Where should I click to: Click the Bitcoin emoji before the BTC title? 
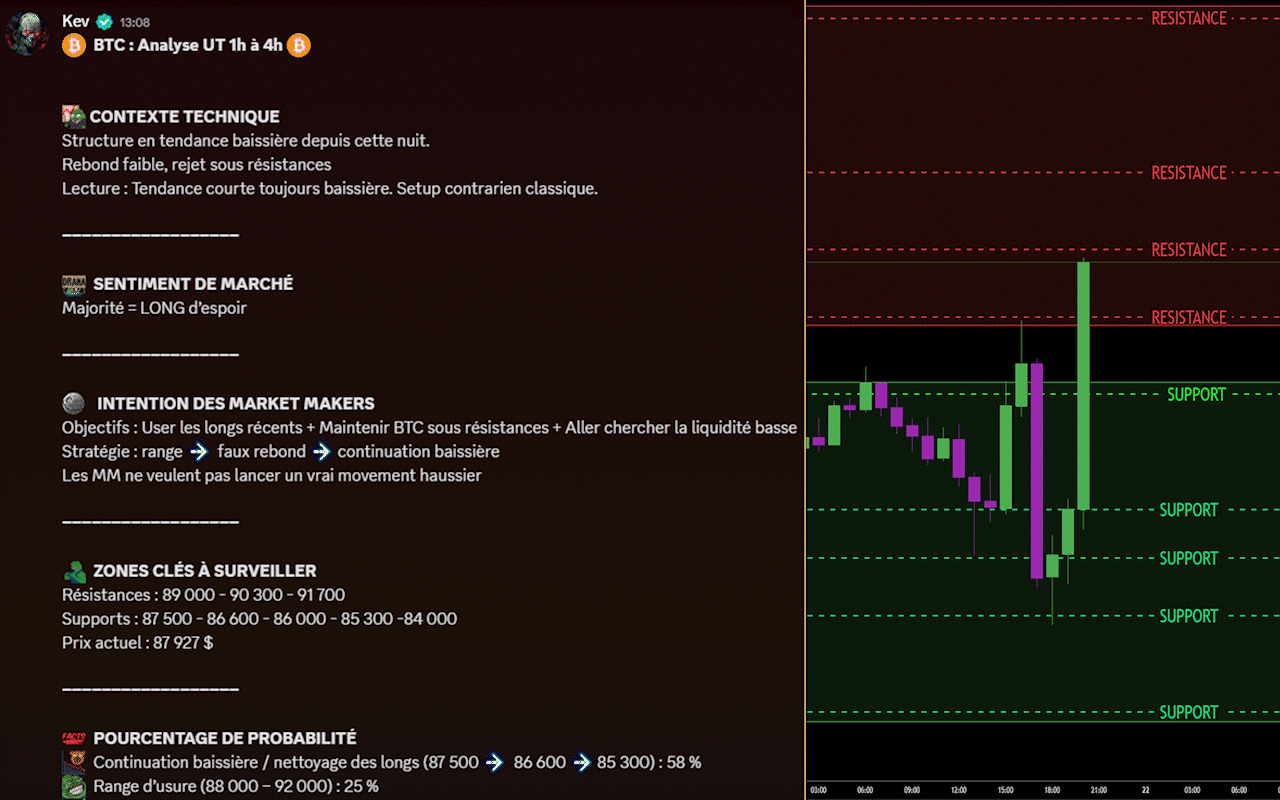(74, 45)
